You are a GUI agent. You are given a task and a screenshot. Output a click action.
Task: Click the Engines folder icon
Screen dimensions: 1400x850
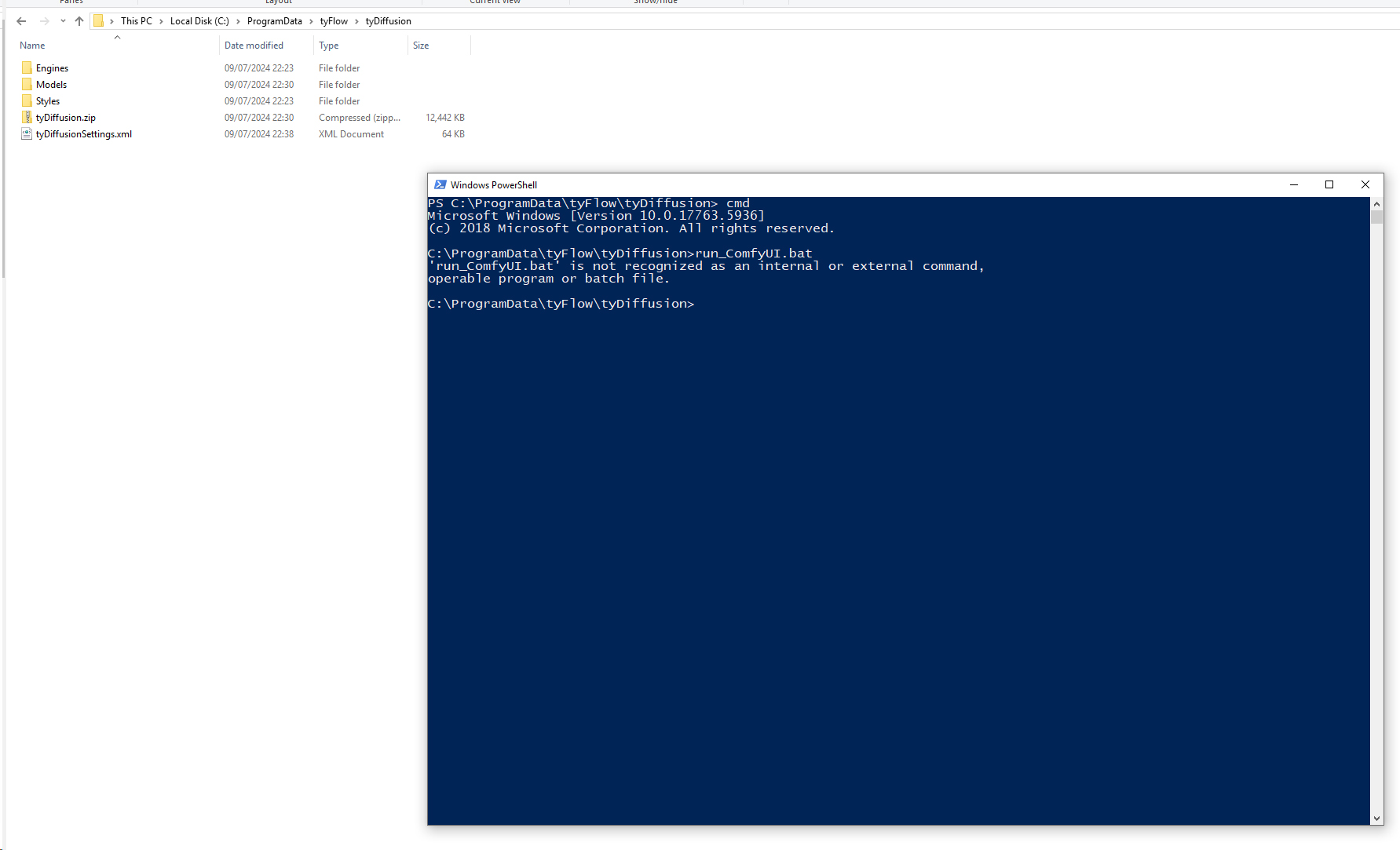pos(27,68)
